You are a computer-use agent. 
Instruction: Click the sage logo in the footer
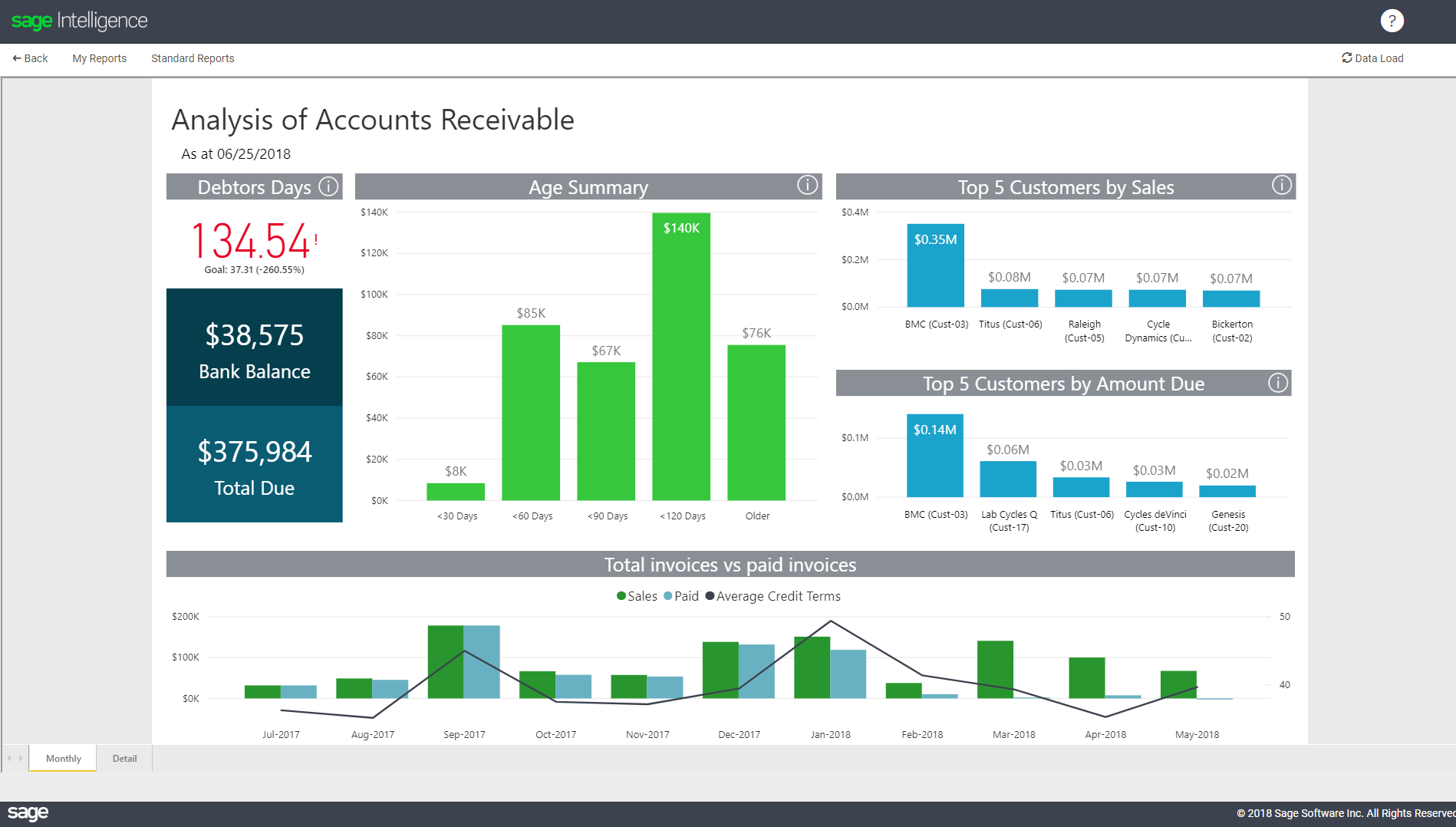point(28,812)
